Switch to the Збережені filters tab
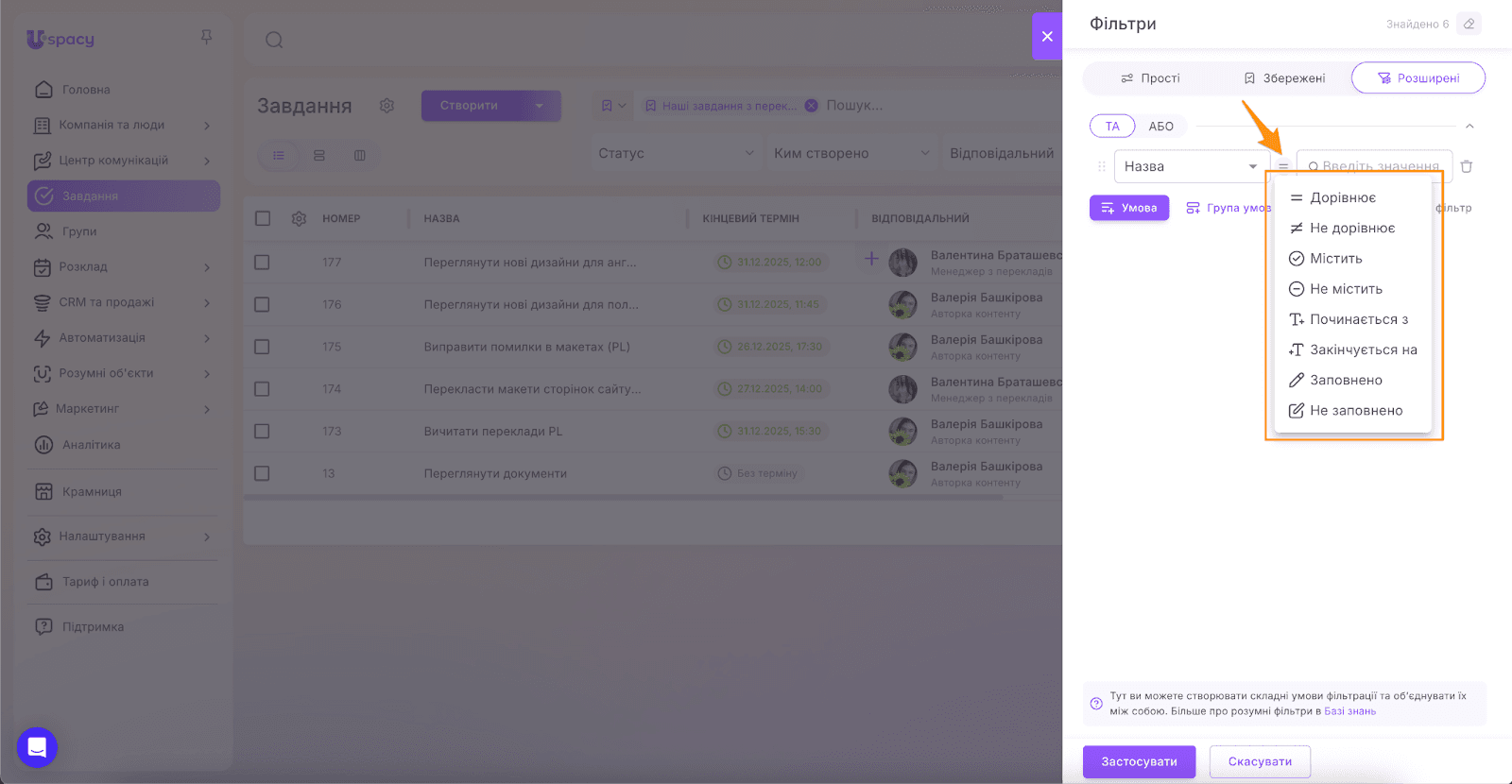Image resolution: width=1512 pixels, height=784 pixels. click(x=1284, y=78)
